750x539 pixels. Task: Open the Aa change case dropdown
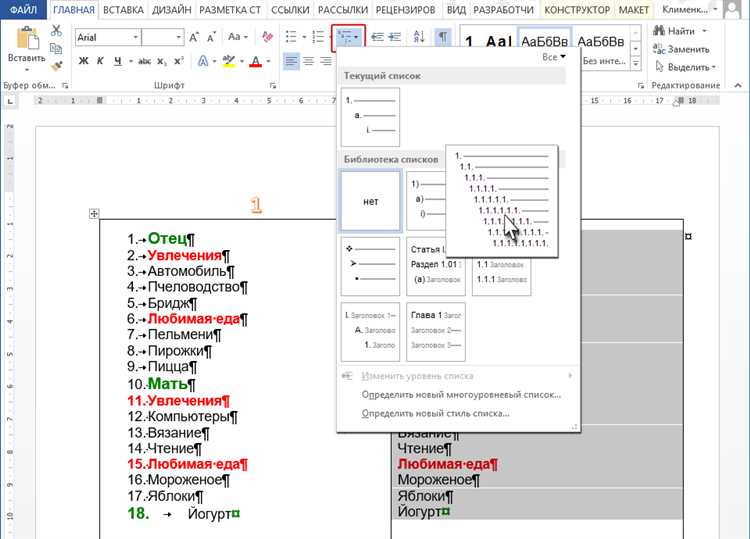pos(238,37)
